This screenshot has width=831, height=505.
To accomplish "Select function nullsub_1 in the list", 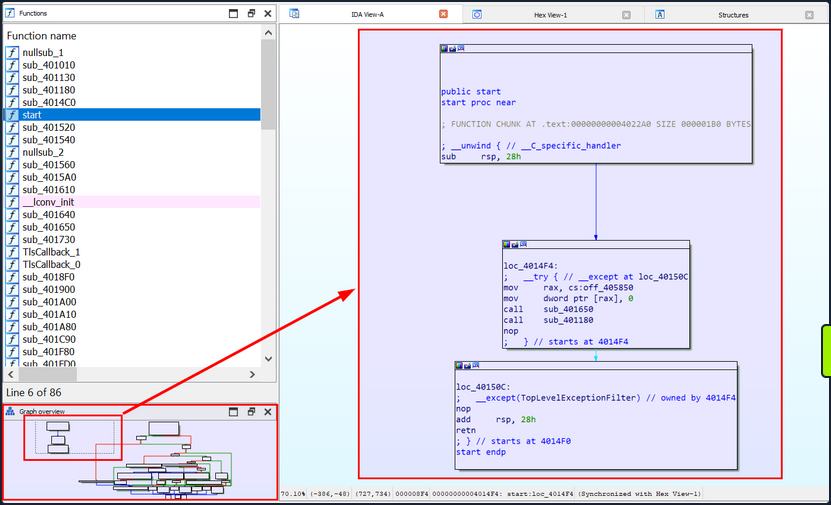I will pos(132,52).
